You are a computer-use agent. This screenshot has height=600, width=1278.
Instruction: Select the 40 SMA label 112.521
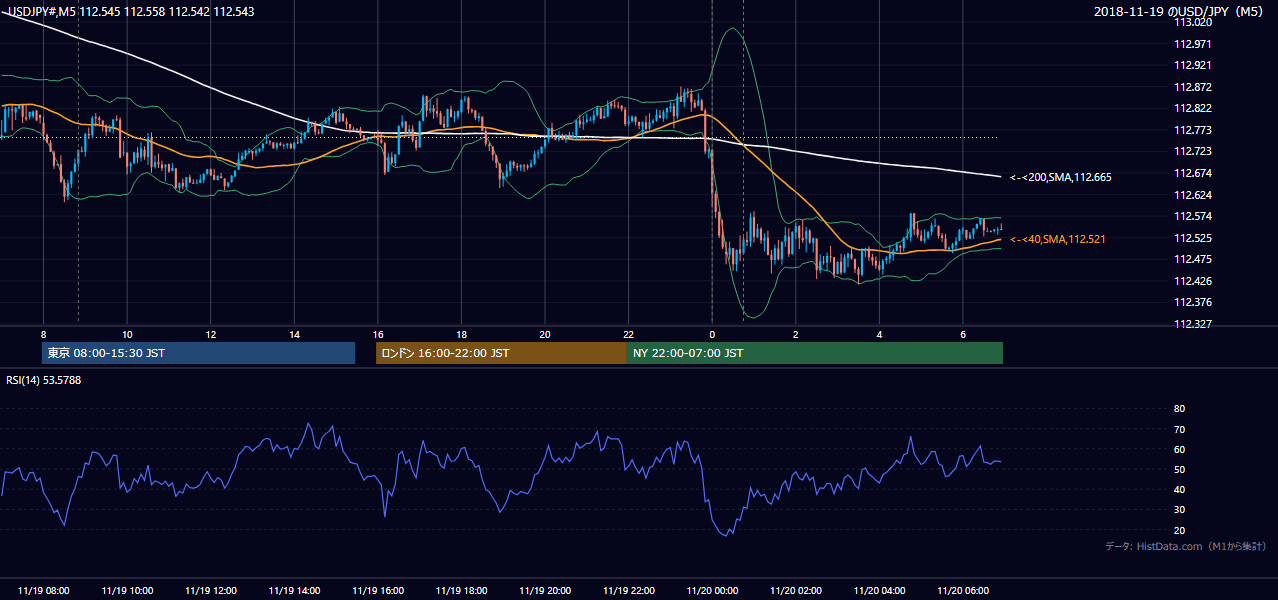[x=1058, y=240]
